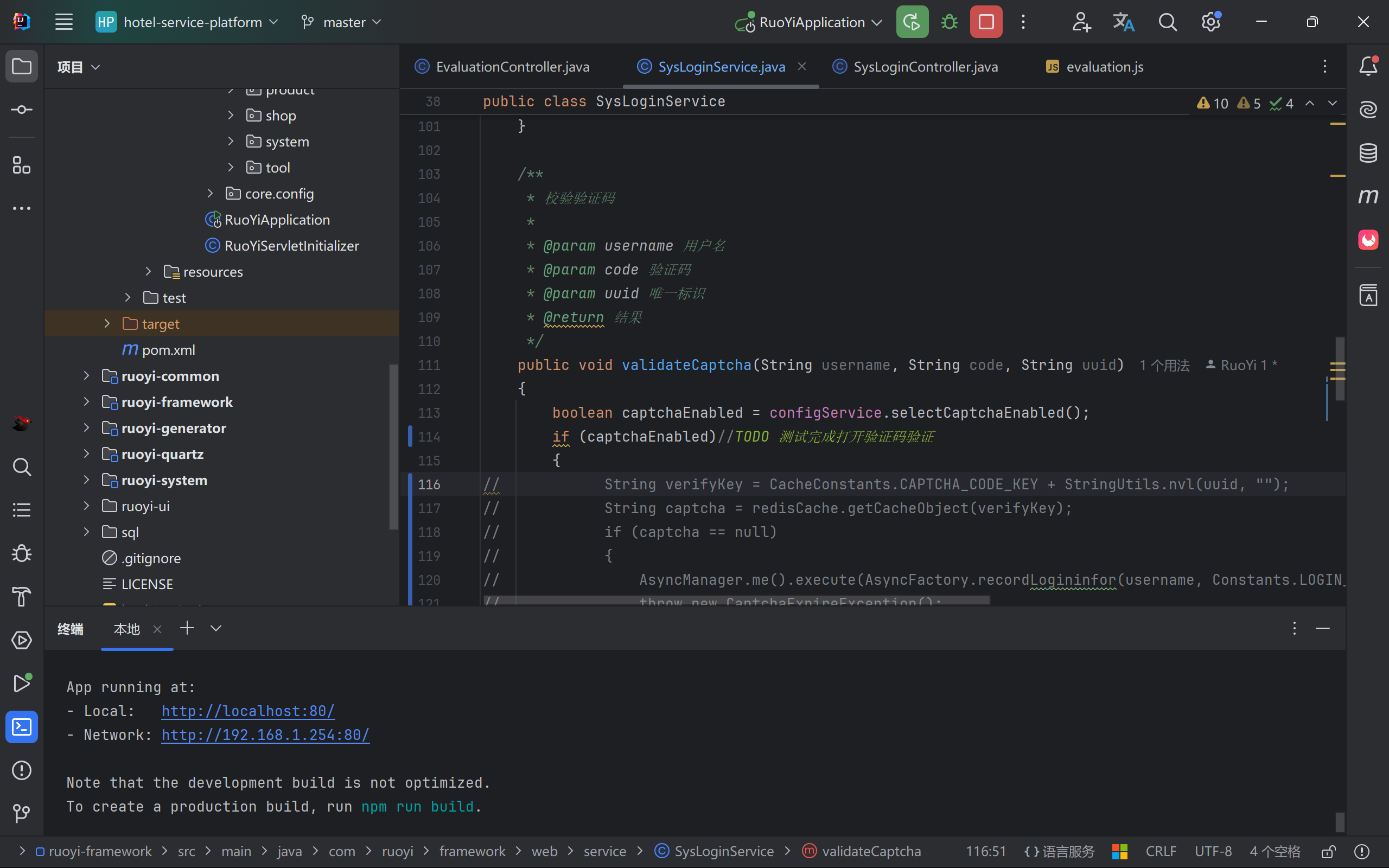Open the Network http://192.168.1.254:80/ link
The height and width of the screenshot is (868, 1389).
[x=265, y=735]
